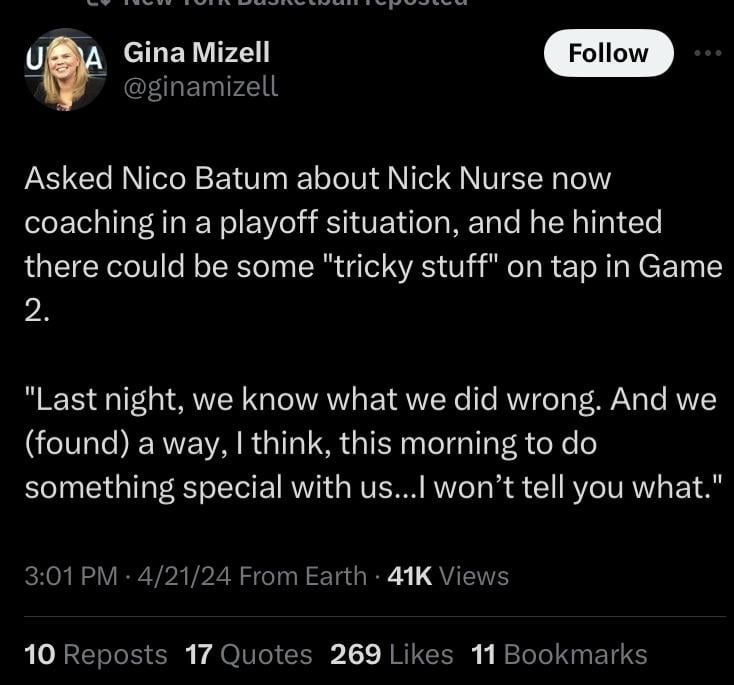Image resolution: width=734 pixels, height=685 pixels.
Task: Open the 17 Quotes list
Action: [249, 654]
